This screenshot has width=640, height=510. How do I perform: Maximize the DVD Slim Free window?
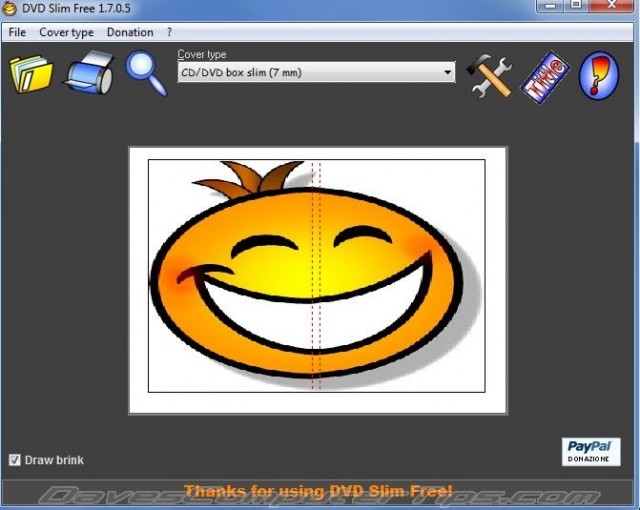[576, 5]
